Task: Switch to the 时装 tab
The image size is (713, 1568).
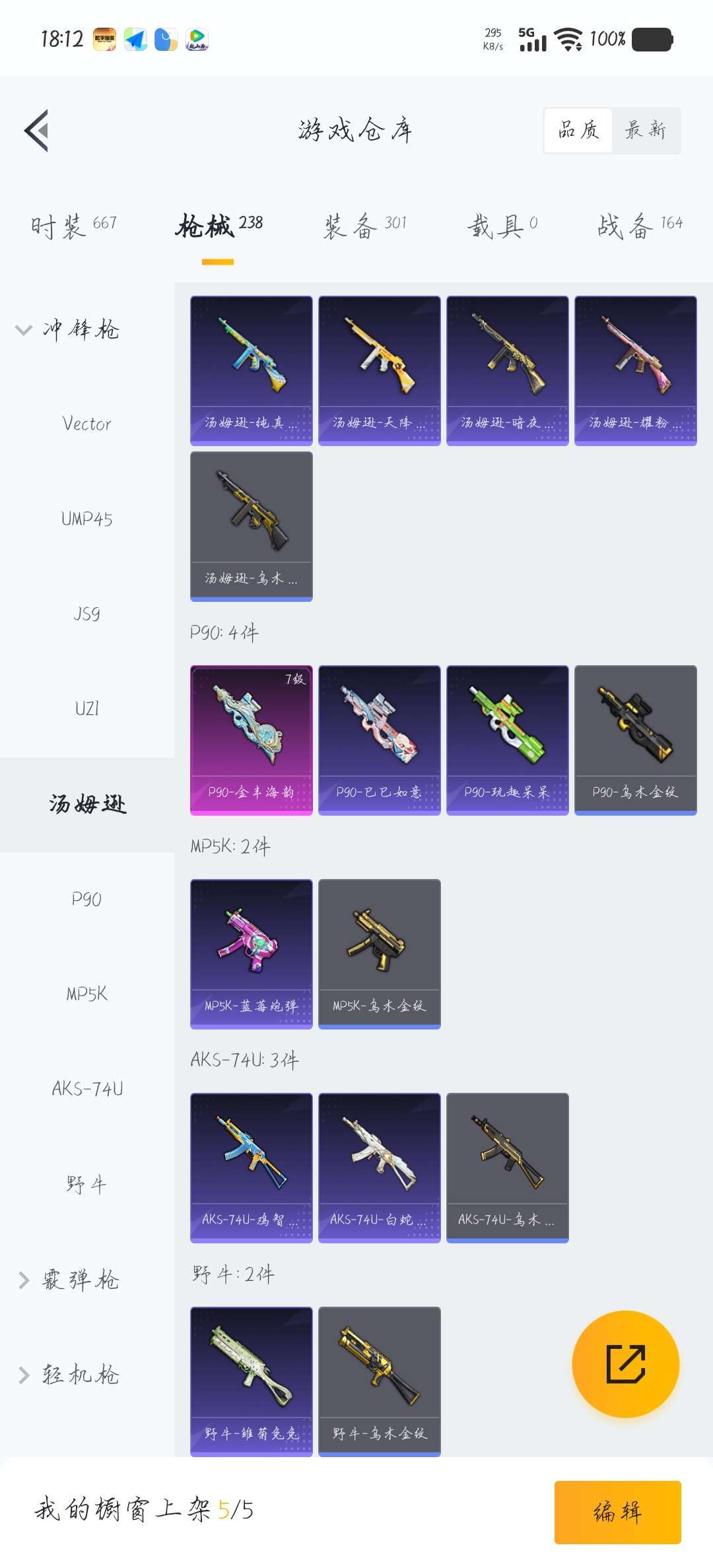Action: tap(73, 226)
